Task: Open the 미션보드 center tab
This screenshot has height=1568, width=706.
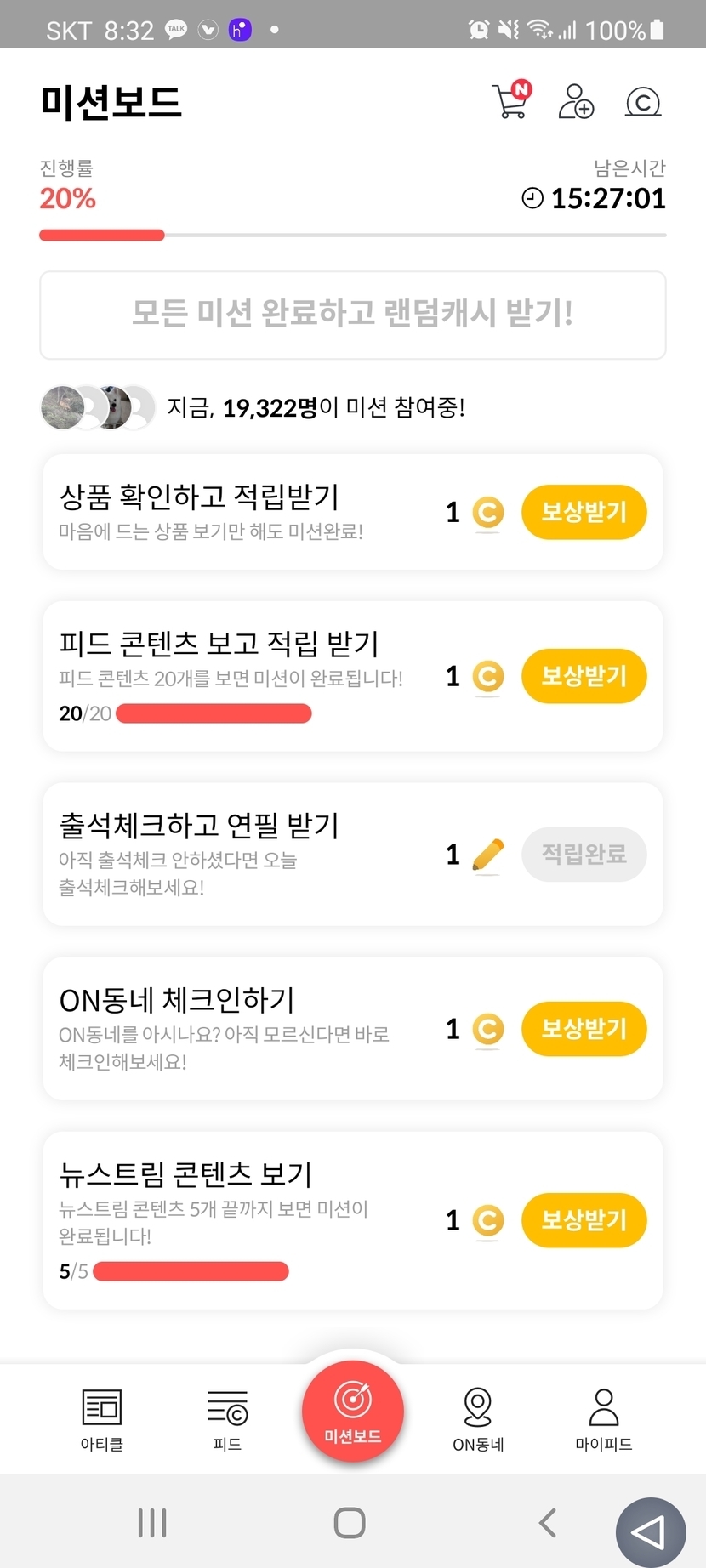Action: click(x=352, y=1412)
